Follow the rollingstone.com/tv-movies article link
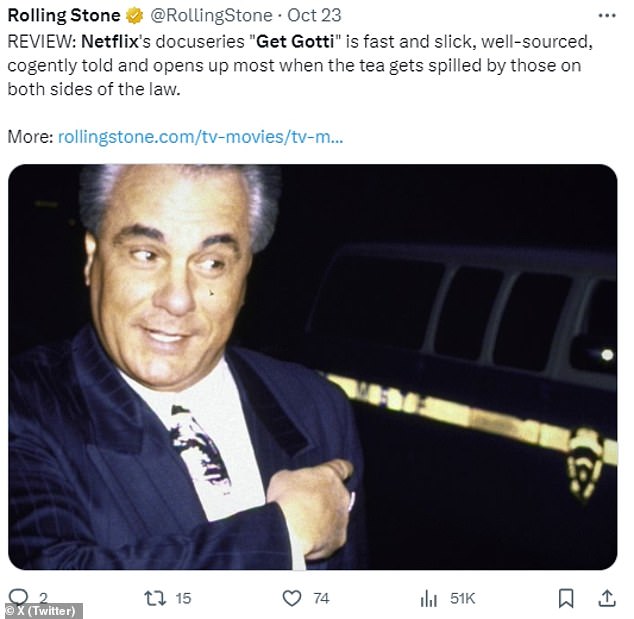Image resolution: width=634 pixels, height=619 pixels. [x=201, y=137]
